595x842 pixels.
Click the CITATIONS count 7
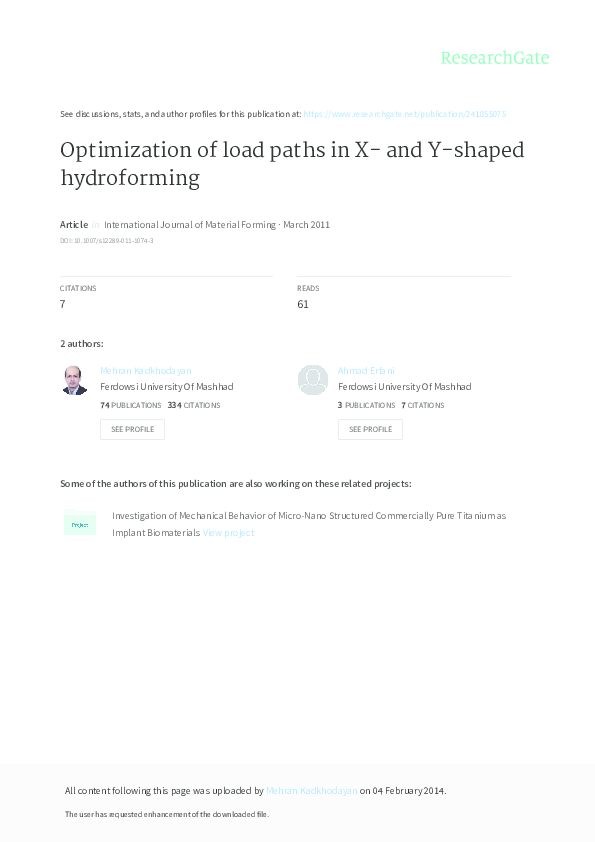pyautogui.click(x=62, y=303)
